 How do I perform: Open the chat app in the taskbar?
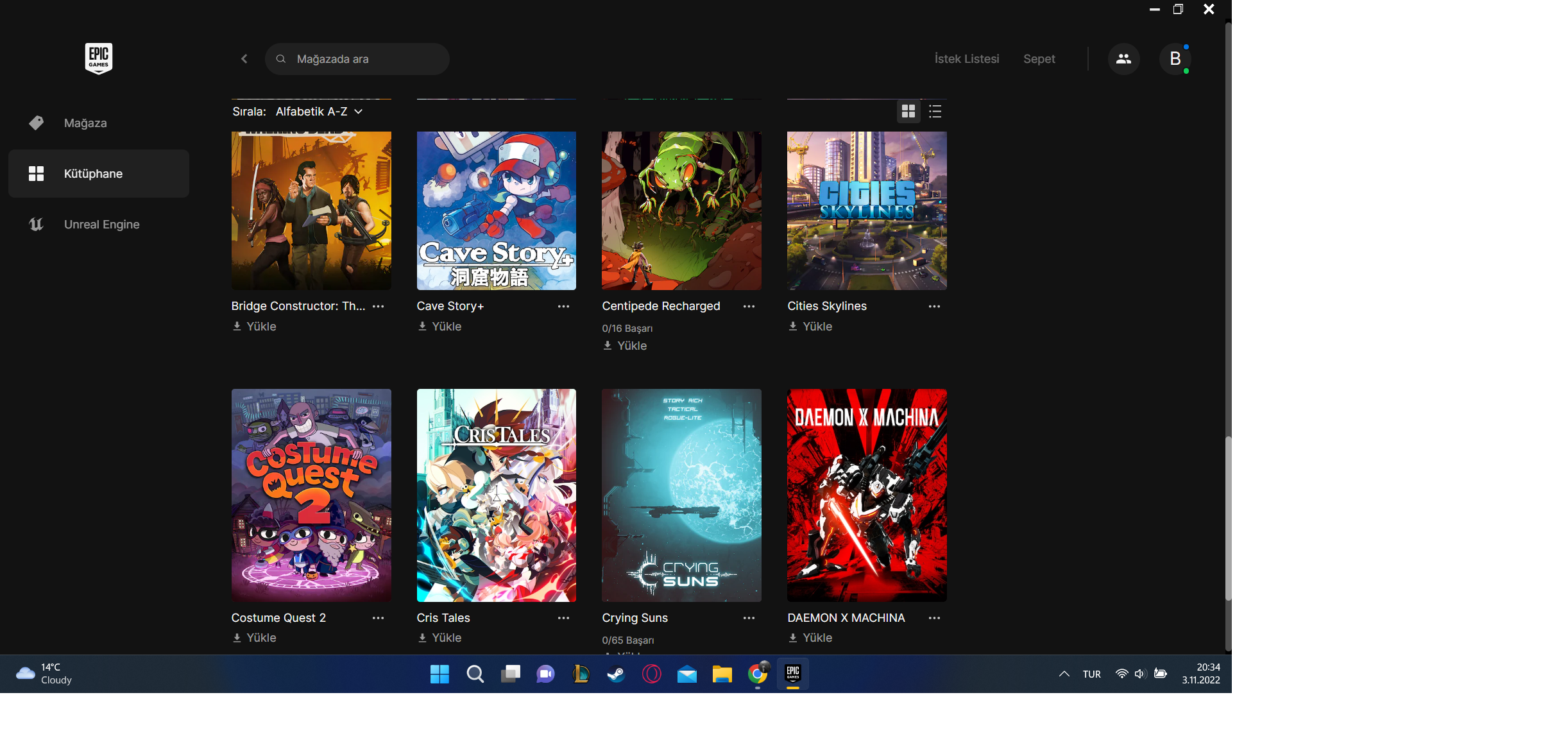click(546, 674)
